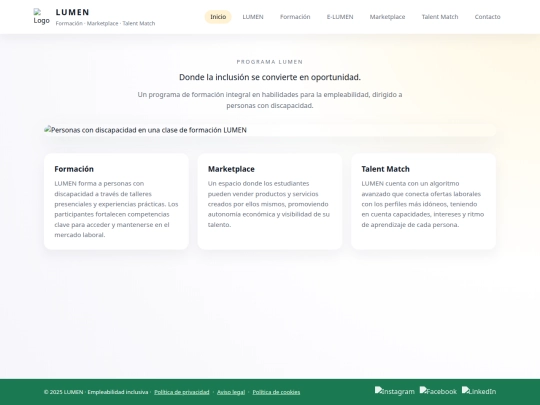
Task: Click the tagline 'Formación · Marketplace · Talent Match'
Action: coord(105,23)
